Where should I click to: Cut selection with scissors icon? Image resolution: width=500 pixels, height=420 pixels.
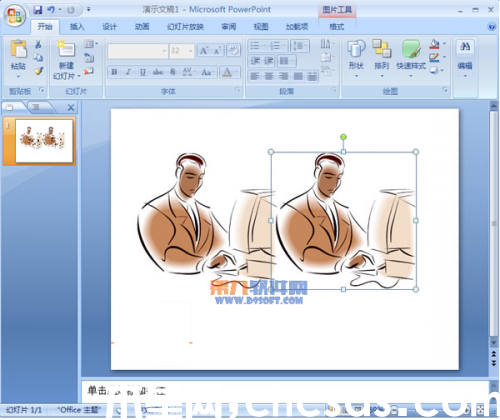pos(38,44)
